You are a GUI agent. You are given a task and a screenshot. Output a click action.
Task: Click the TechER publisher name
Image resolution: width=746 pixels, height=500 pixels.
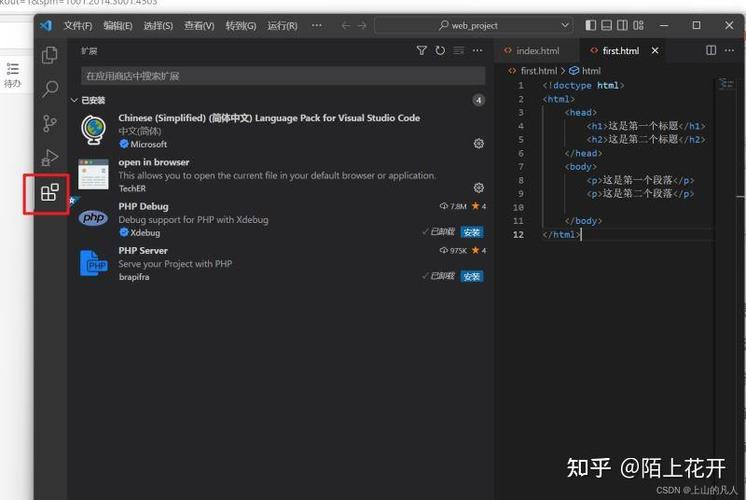pos(132,188)
